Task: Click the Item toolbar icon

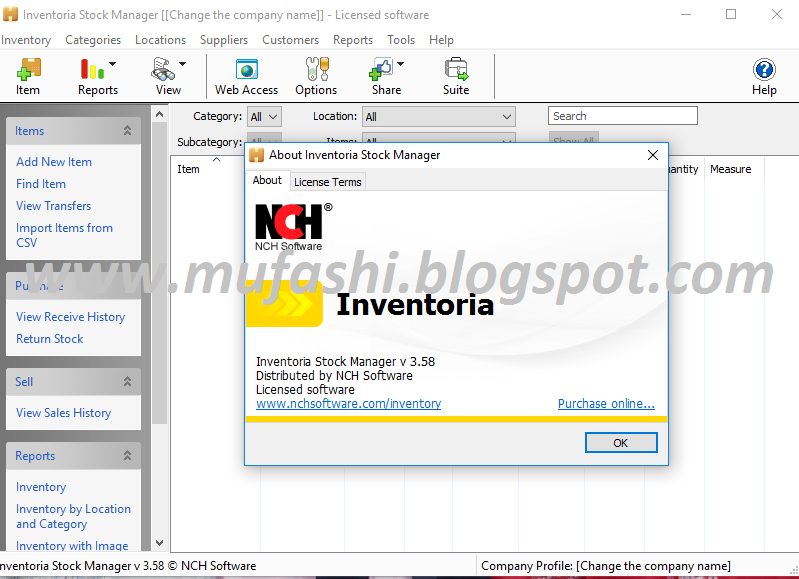Action: (x=28, y=69)
